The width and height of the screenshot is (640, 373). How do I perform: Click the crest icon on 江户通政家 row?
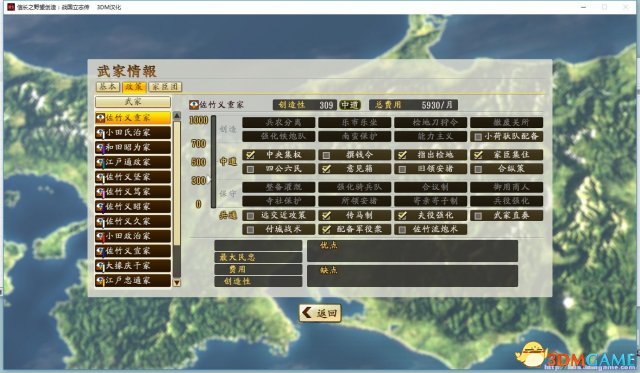point(100,162)
